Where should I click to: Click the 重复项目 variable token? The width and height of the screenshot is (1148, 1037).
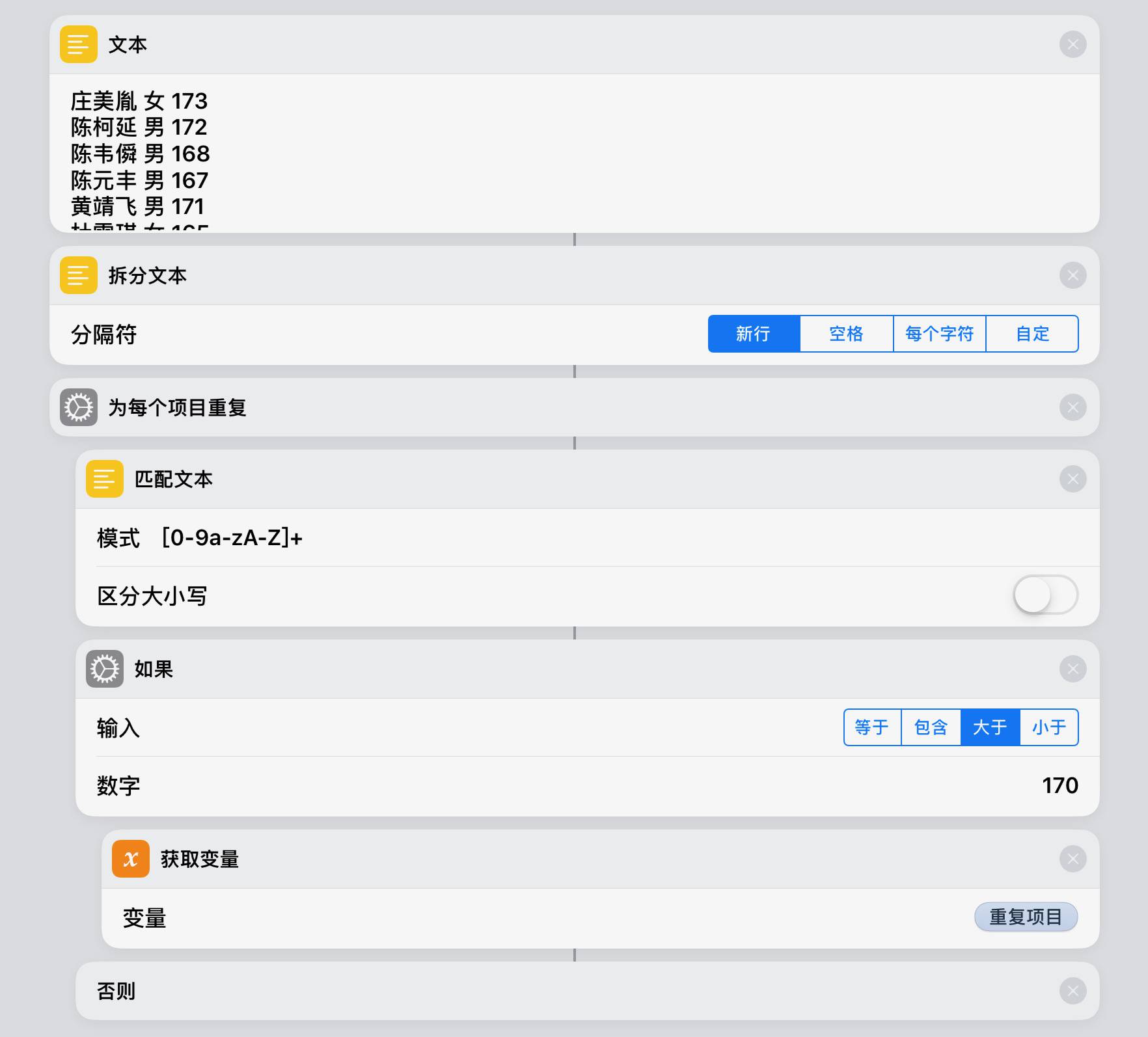click(1026, 917)
